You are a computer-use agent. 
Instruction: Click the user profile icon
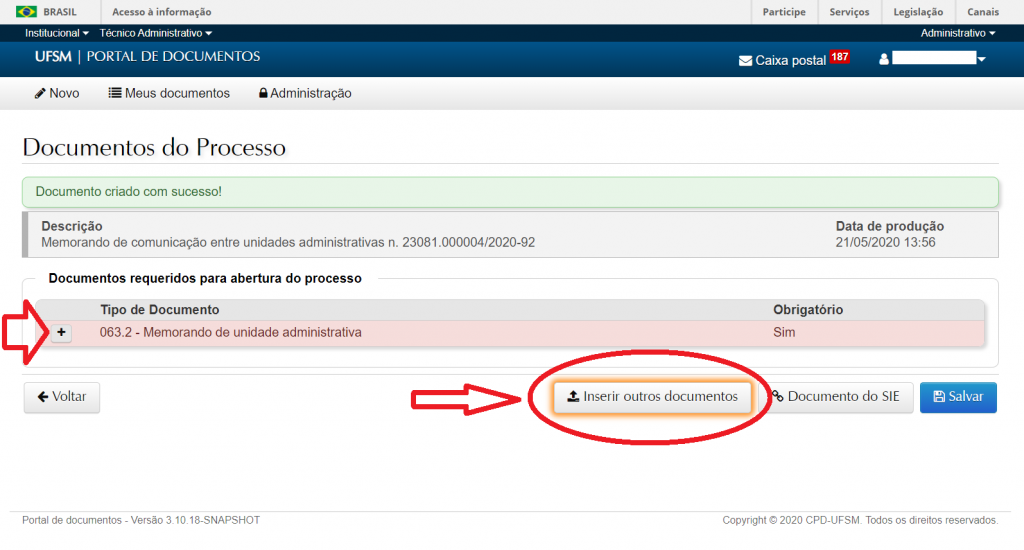(883, 60)
